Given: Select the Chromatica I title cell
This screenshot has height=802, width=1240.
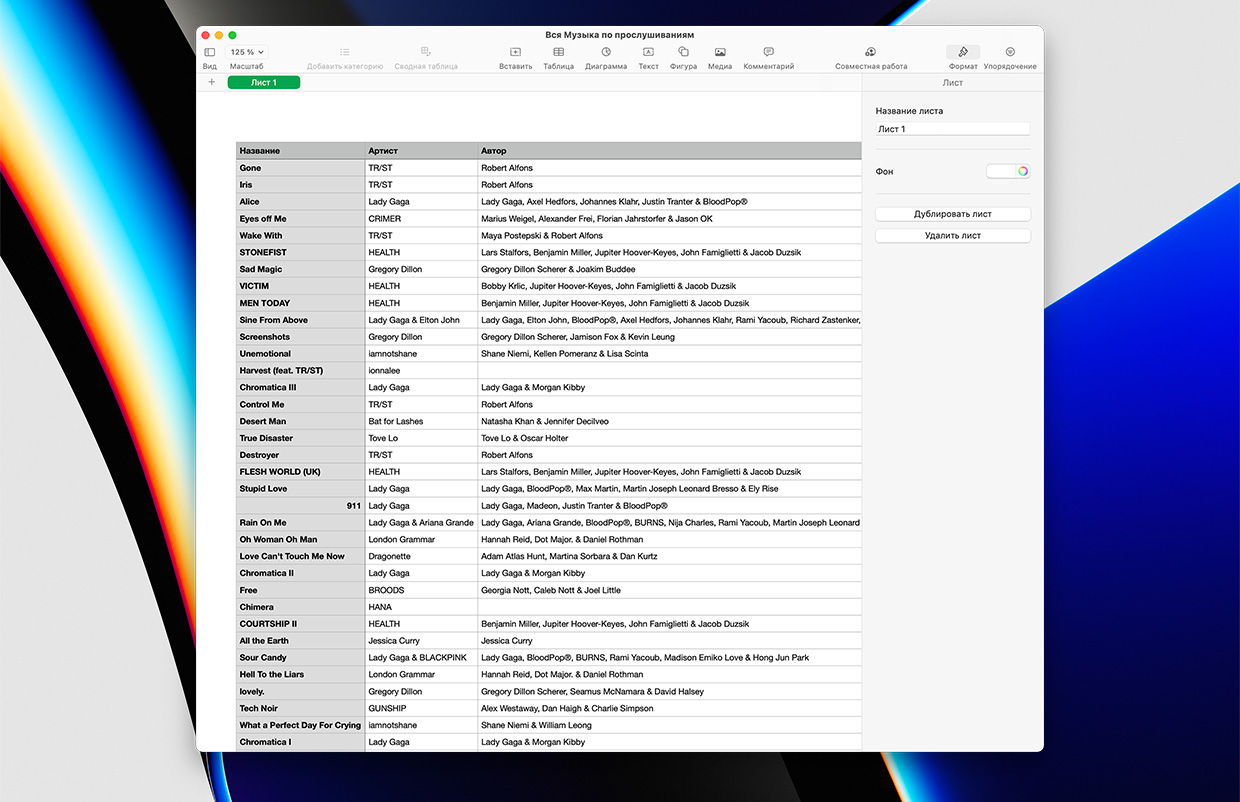Looking at the screenshot, I should (x=300, y=743).
